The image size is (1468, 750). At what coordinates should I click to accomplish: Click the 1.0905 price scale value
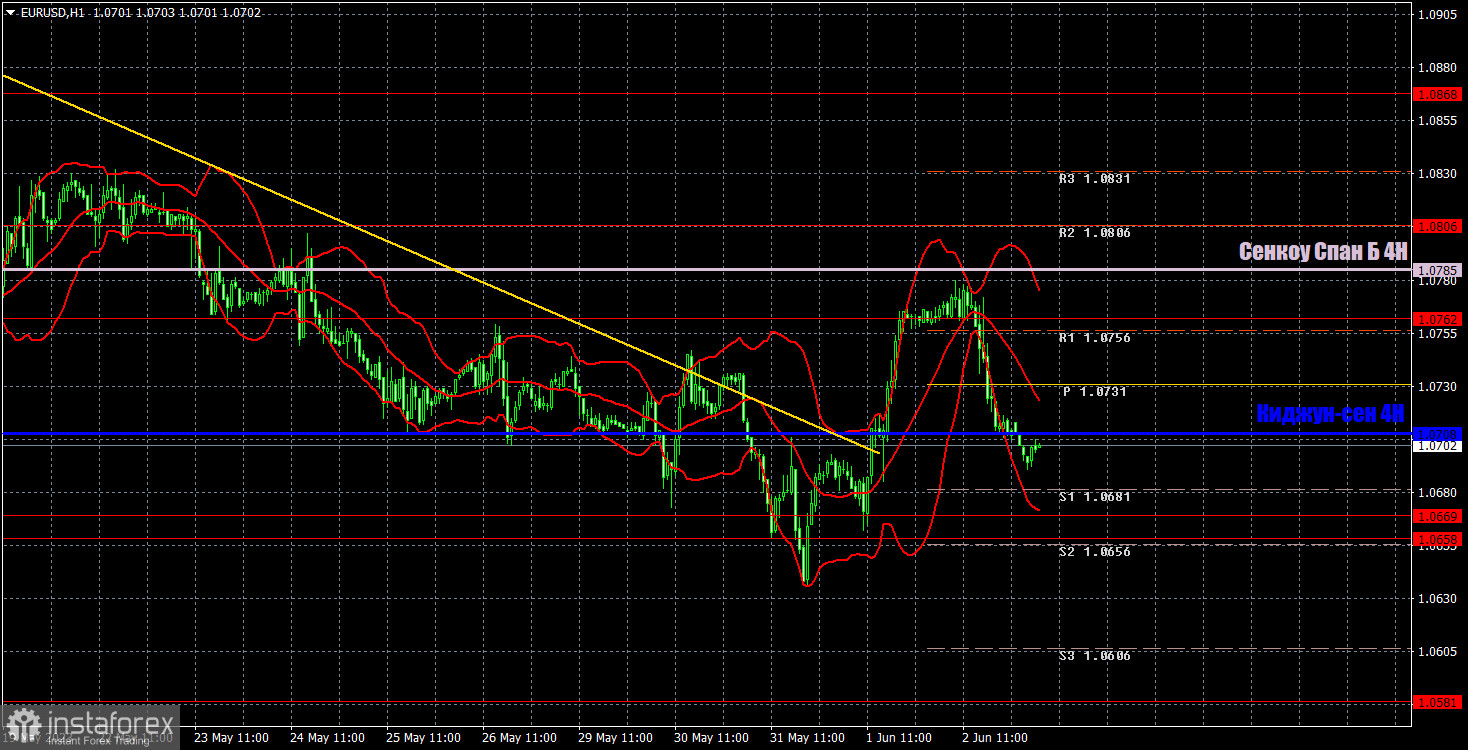pos(1438,15)
